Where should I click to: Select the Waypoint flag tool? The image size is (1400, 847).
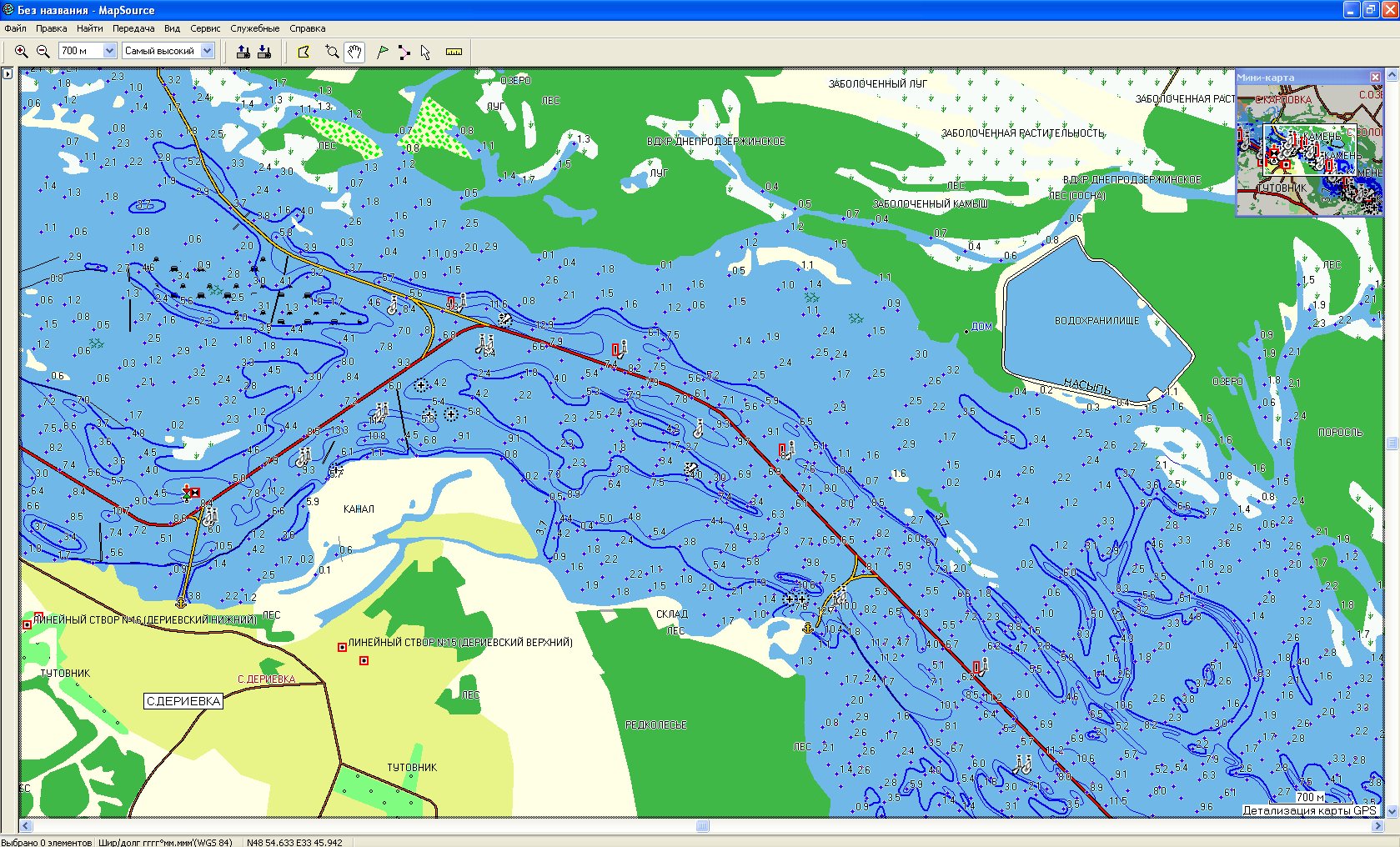pyautogui.click(x=382, y=52)
